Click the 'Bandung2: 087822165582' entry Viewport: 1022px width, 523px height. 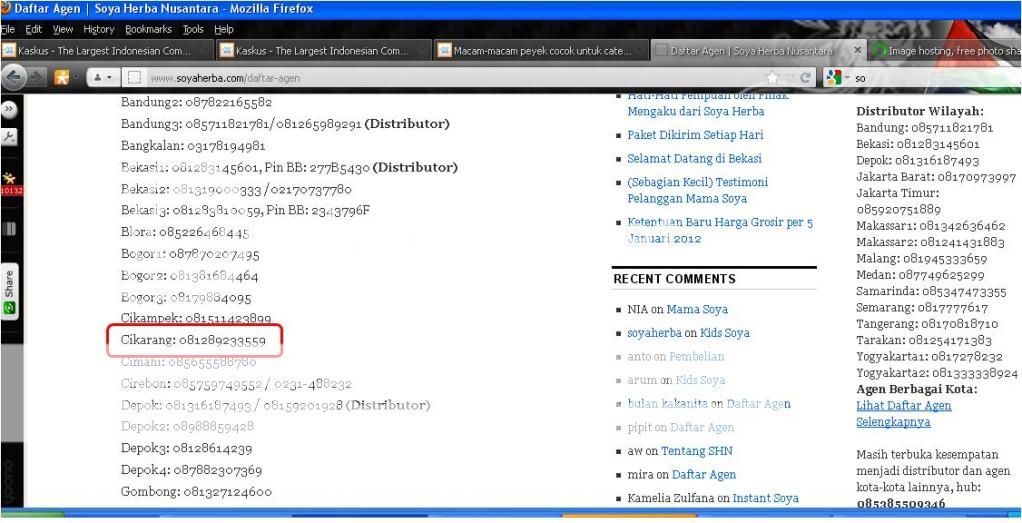coord(196,102)
